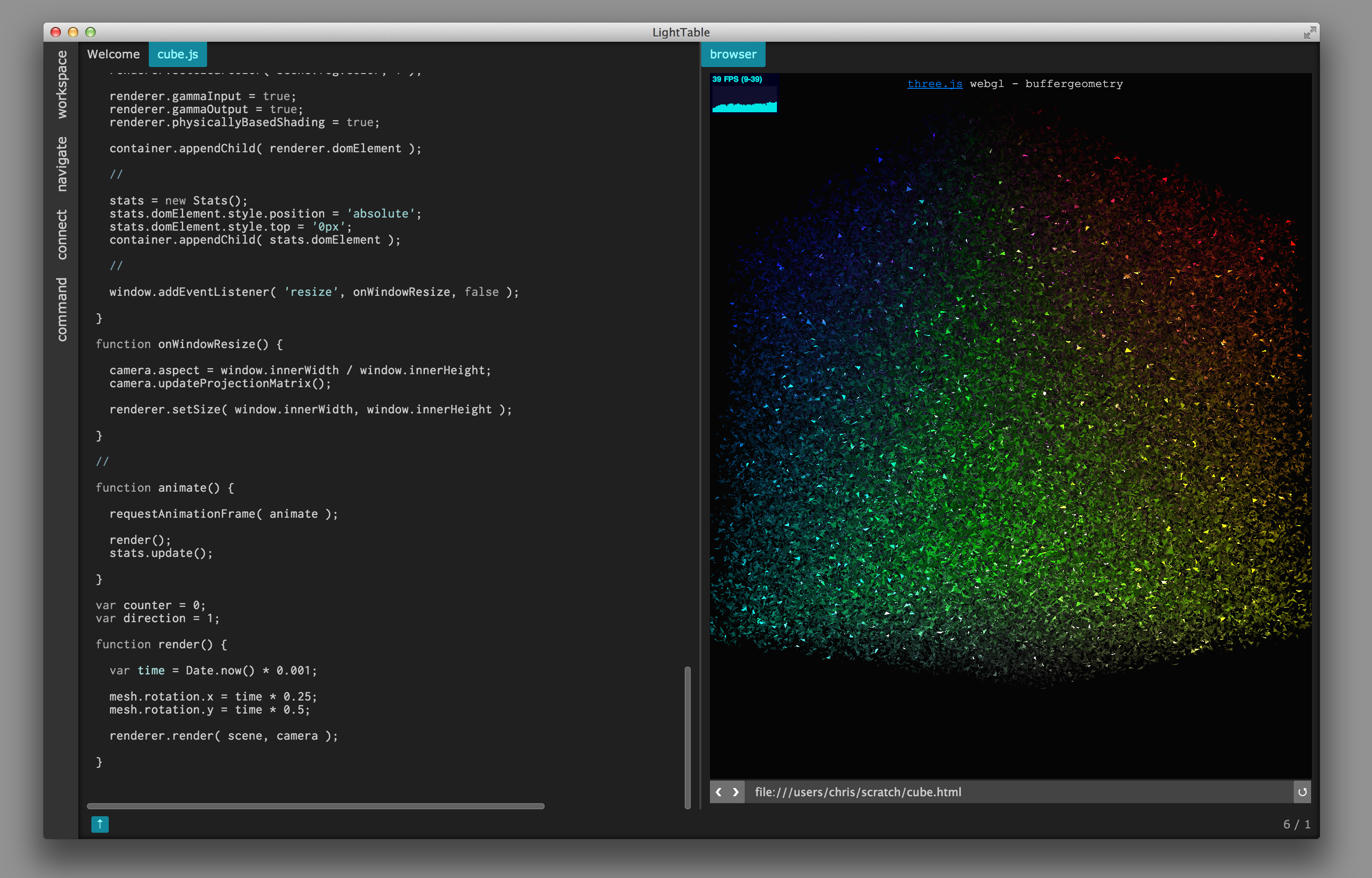Open the command sidebar panel

(62, 310)
